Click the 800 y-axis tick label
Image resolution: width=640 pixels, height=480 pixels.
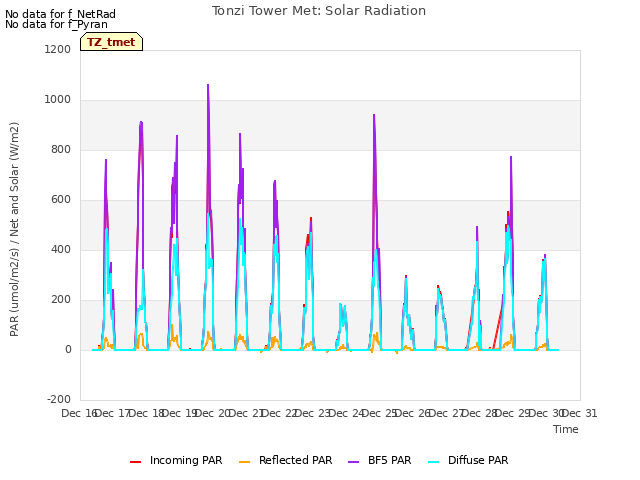[61, 149]
